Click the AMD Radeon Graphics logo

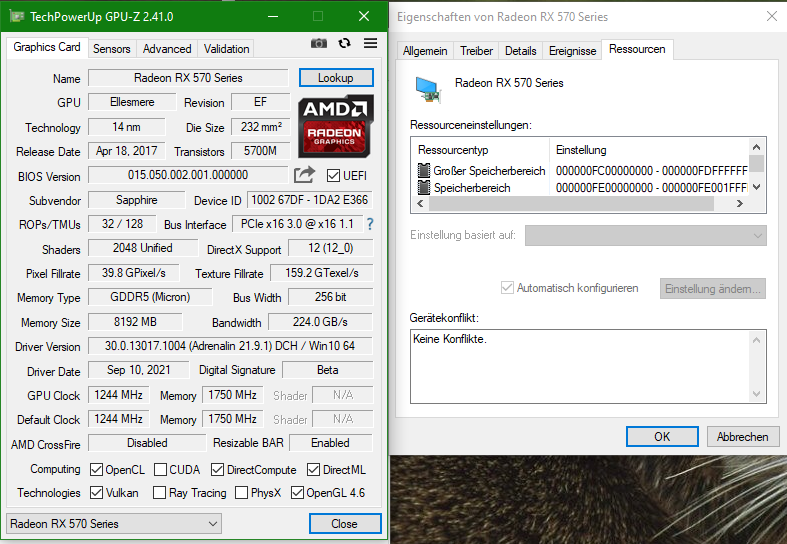336,126
